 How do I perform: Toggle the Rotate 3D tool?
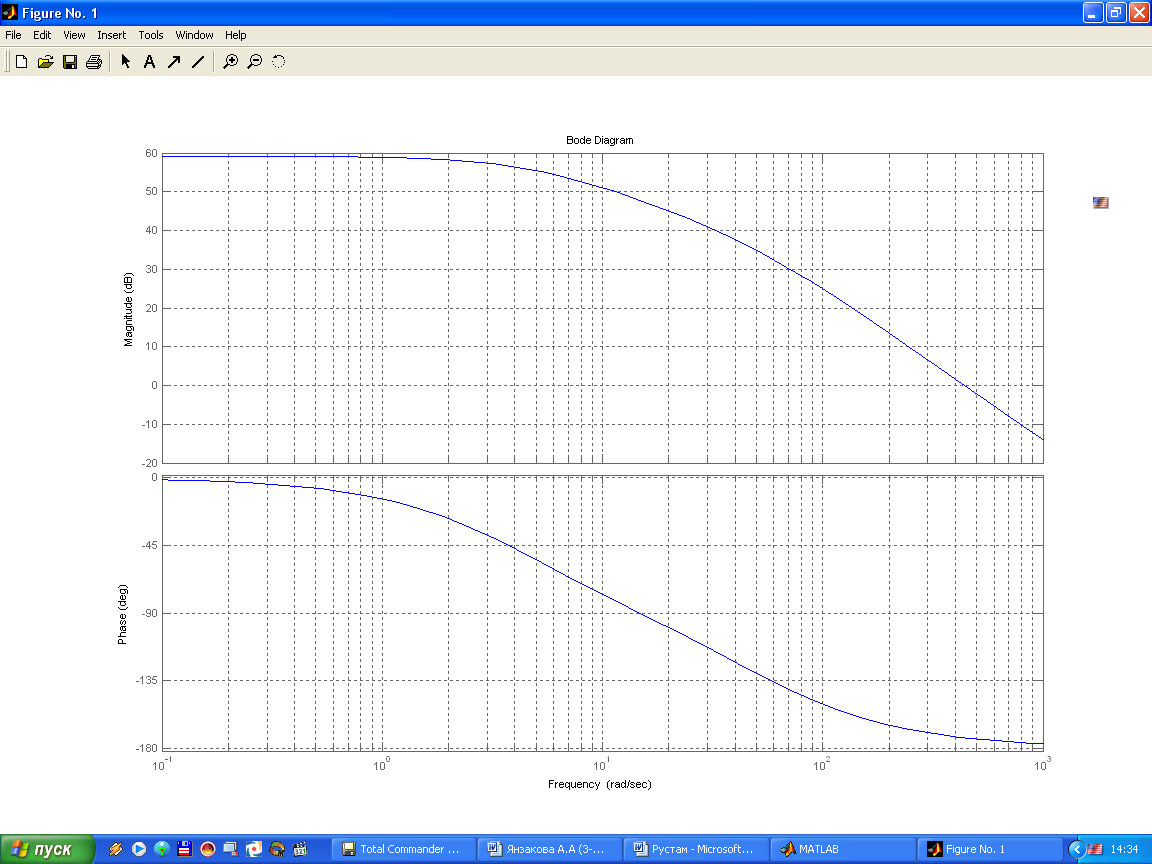pyautogui.click(x=278, y=62)
